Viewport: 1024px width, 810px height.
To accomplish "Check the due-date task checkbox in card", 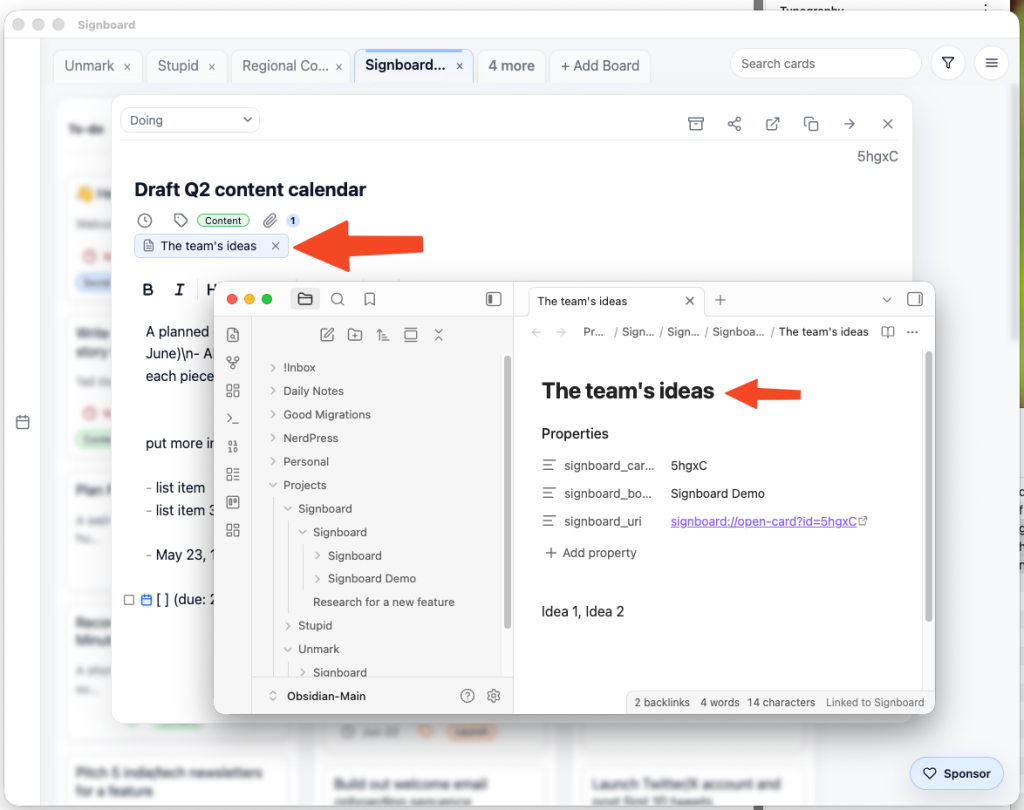I will [x=129, y=600].
